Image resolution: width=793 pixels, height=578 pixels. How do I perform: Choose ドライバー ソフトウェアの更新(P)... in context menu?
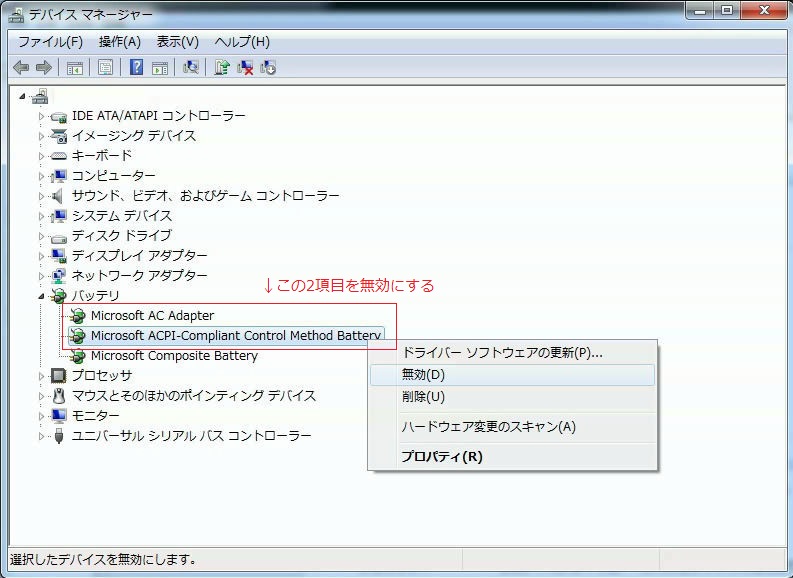coord(512,352)
